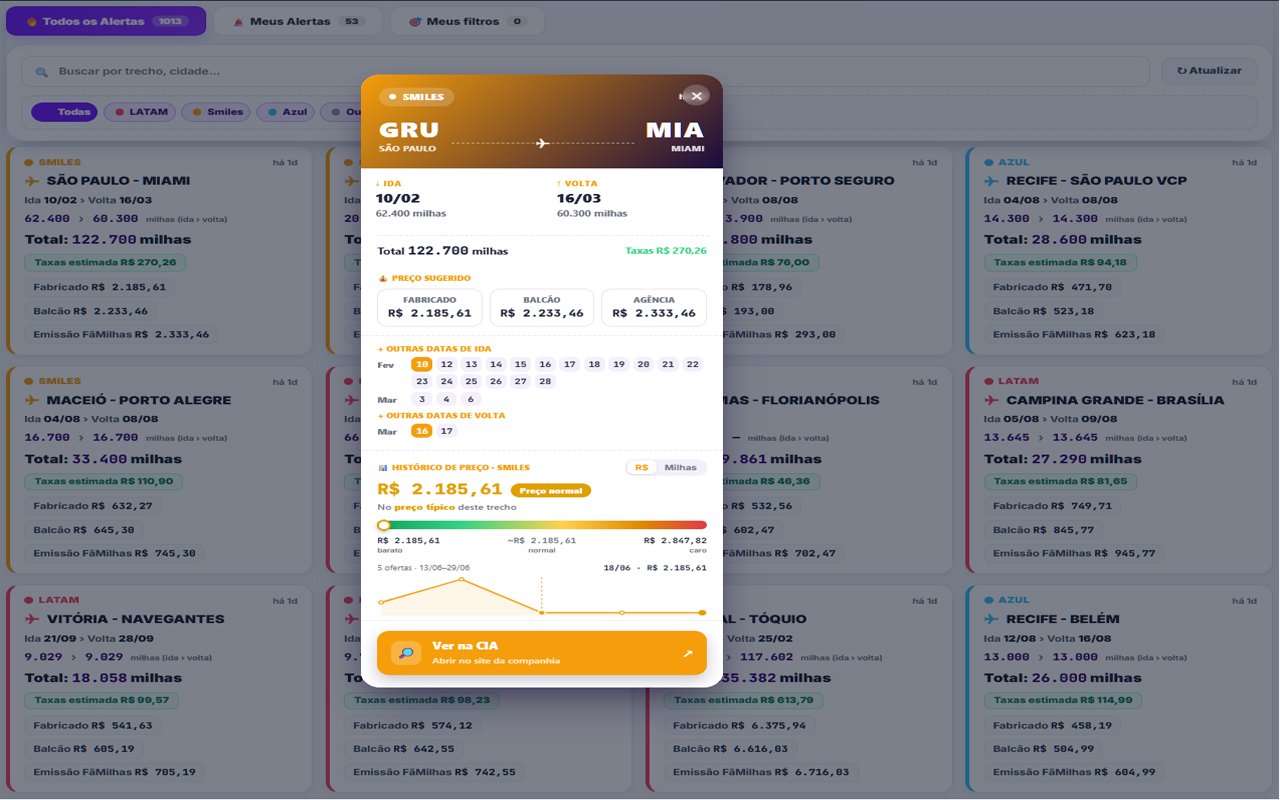Click the last point on price history chart

click(702, 612)
